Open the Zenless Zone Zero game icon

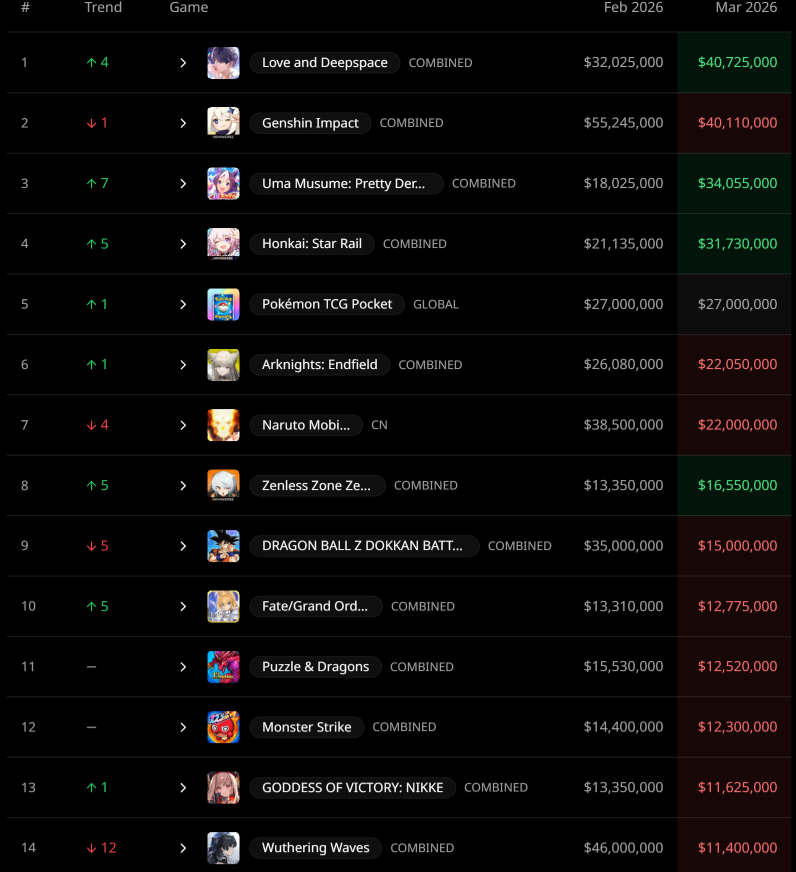[223, 485]
